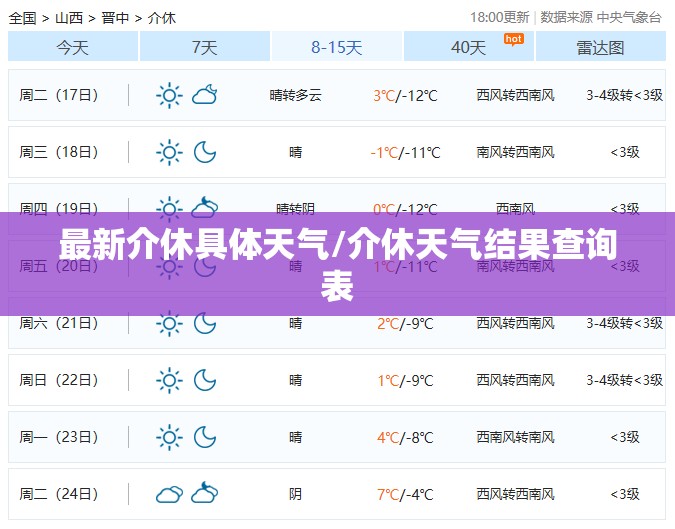Click 3-4级转<3级 in 周日(22日) row

(625, 381)
